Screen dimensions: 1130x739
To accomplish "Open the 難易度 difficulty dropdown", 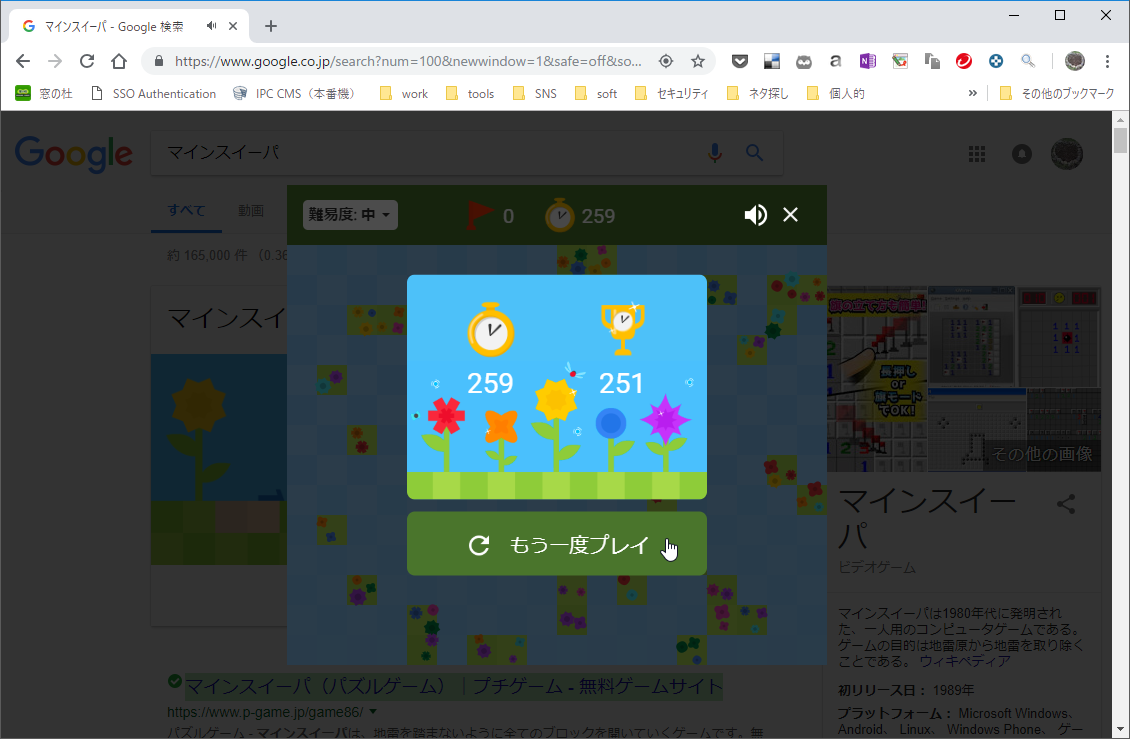I will pos(349,214).
